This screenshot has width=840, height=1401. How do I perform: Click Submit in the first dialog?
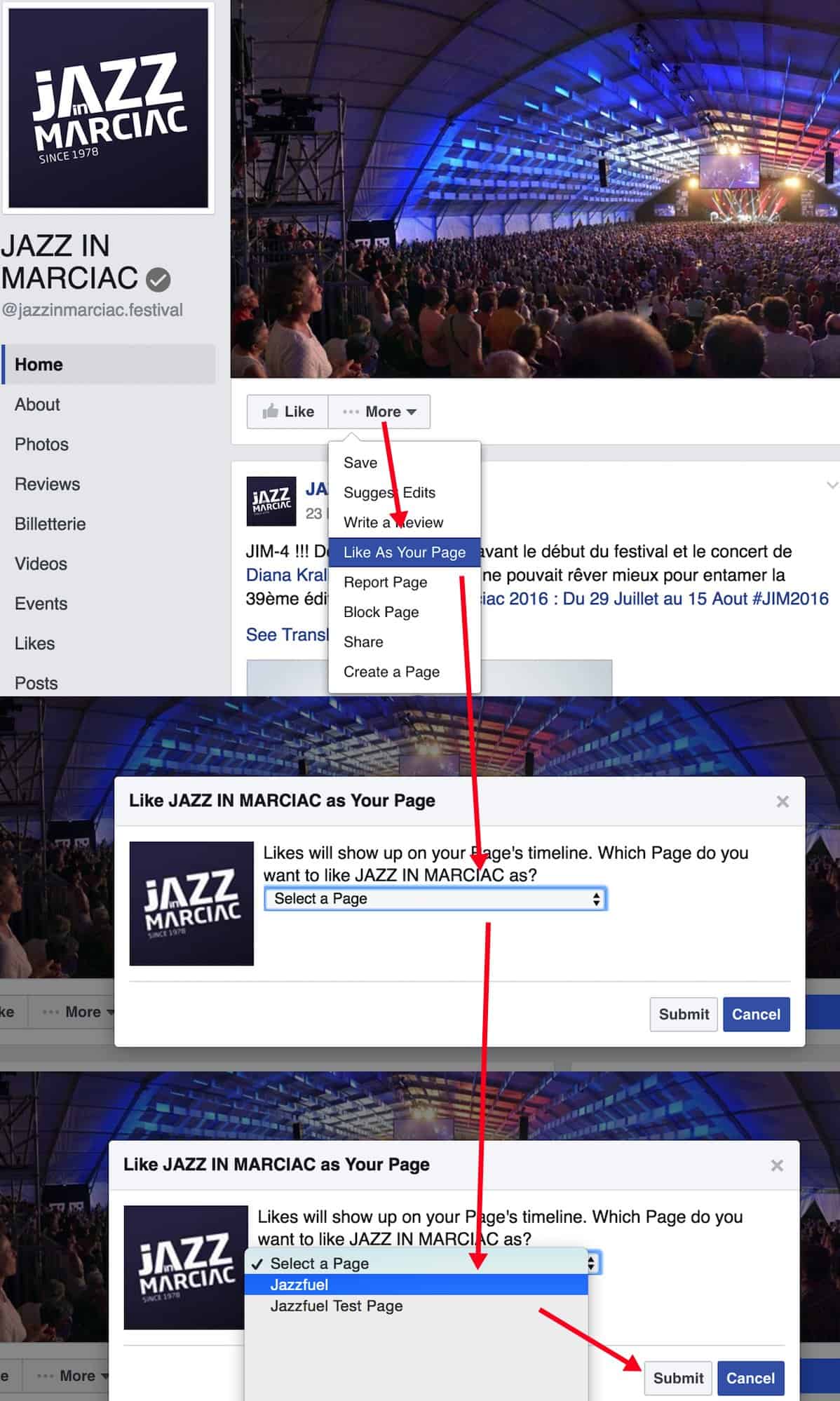coord(684,1015)
